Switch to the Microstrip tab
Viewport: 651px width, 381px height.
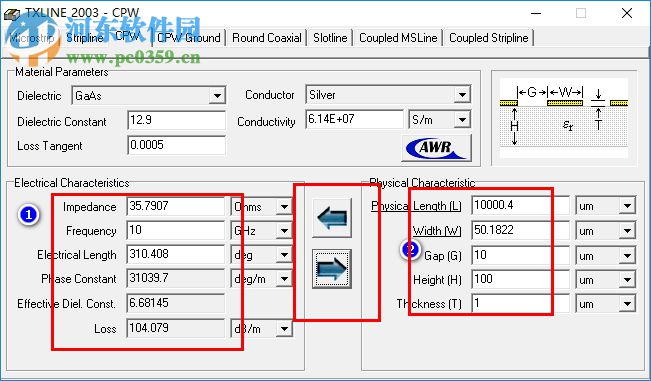pyautogui.click(x=32, y=38)
